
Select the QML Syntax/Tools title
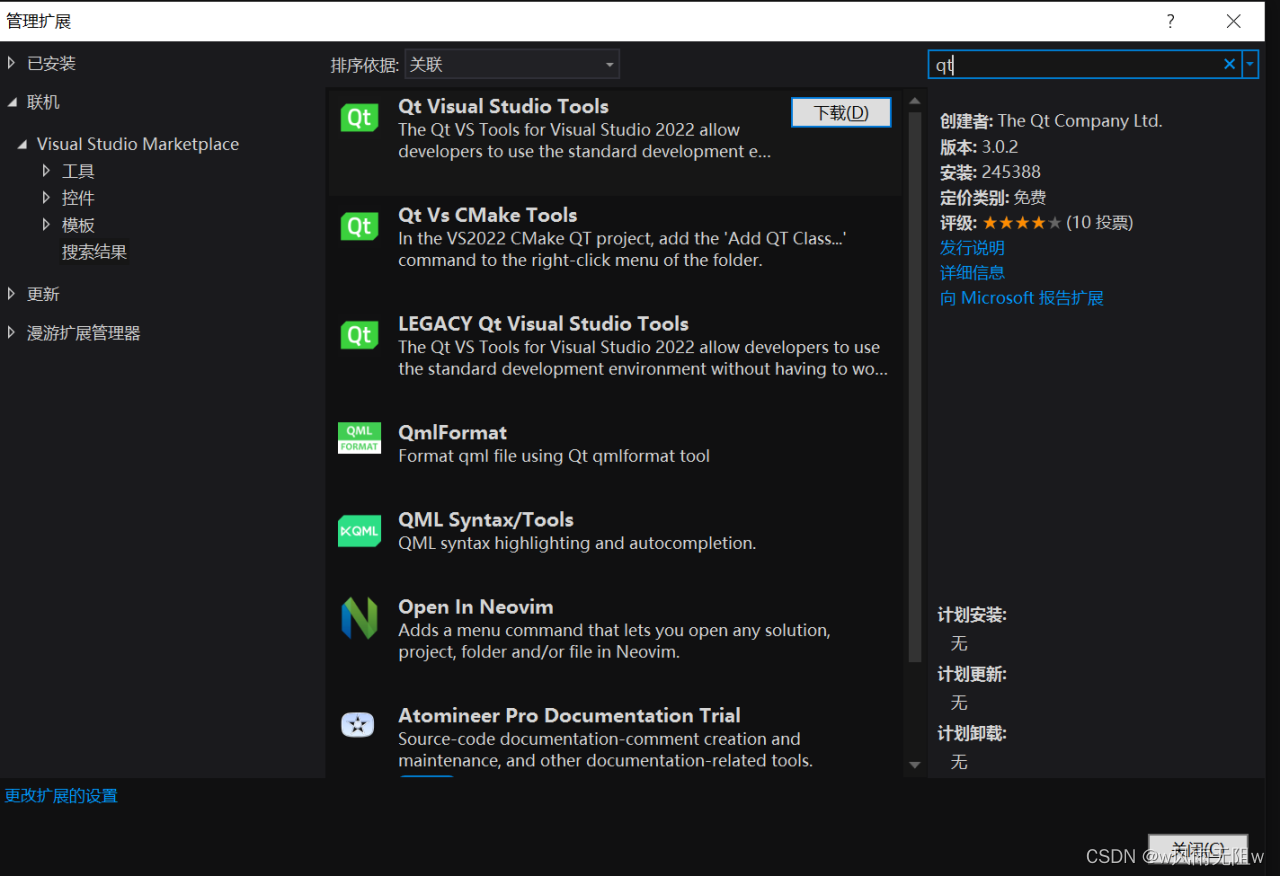tap(486, 520)
